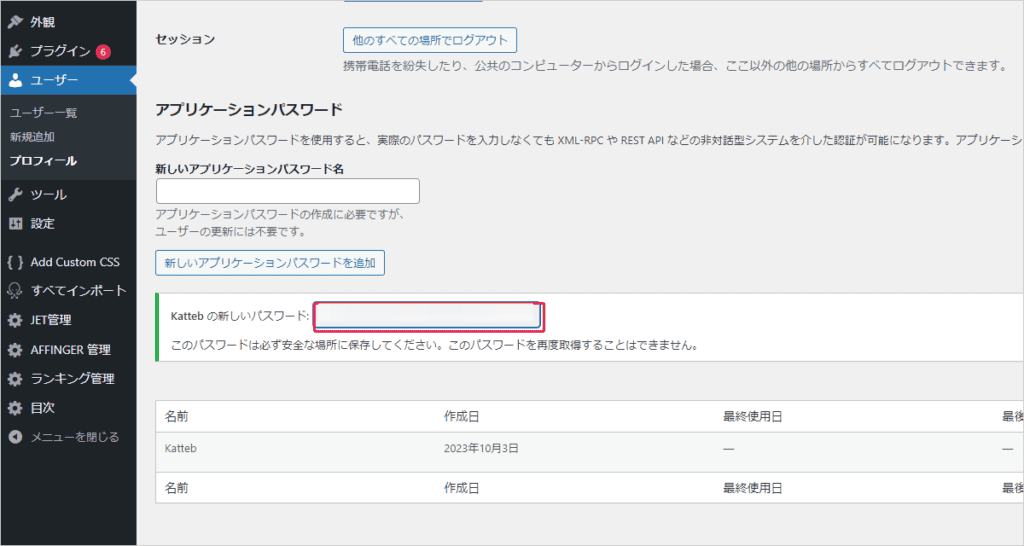Screen dimensions: 1024x546
Task: Click the すべてインポート icon
Action: click(x=15, y=291)
